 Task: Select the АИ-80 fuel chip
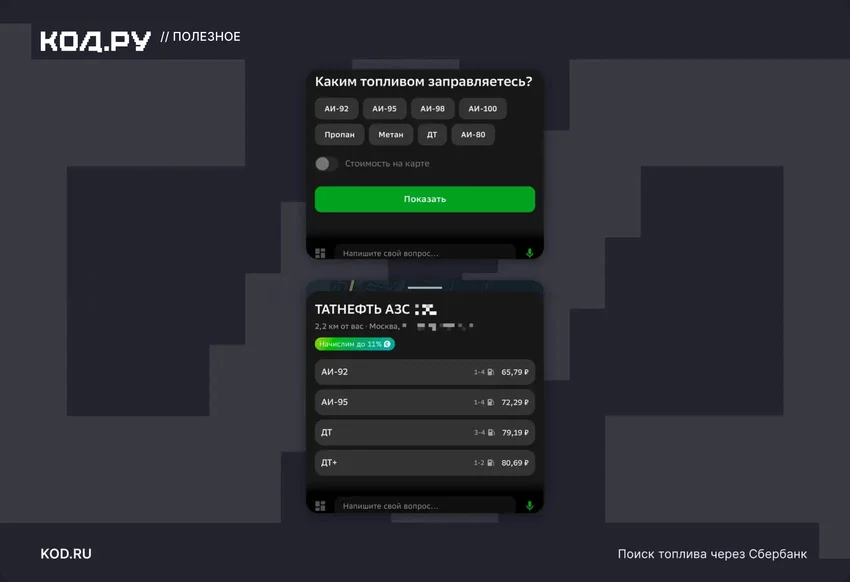pyautogui.click(x=473, y=134)
